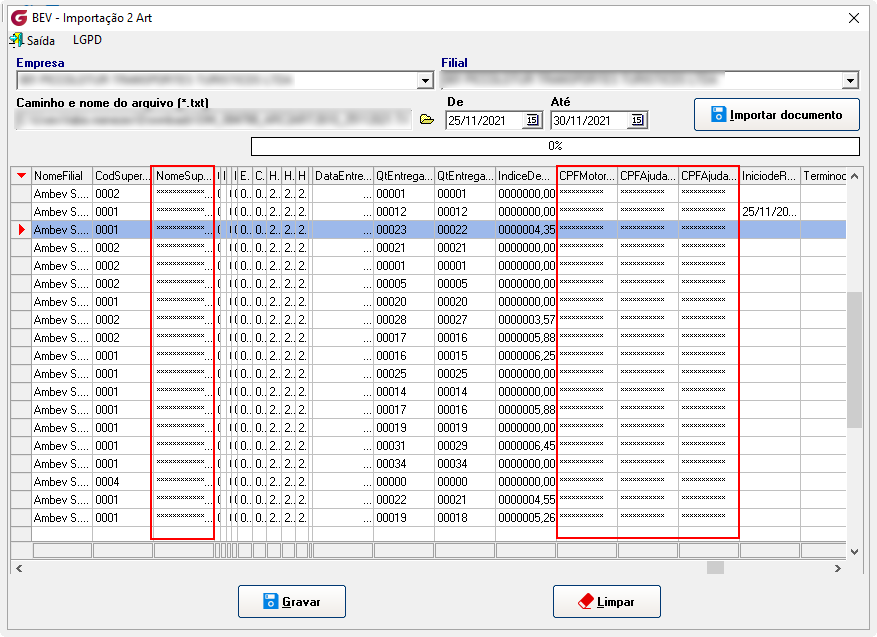Click the NomeSup column header

click(x=183, y=176)
